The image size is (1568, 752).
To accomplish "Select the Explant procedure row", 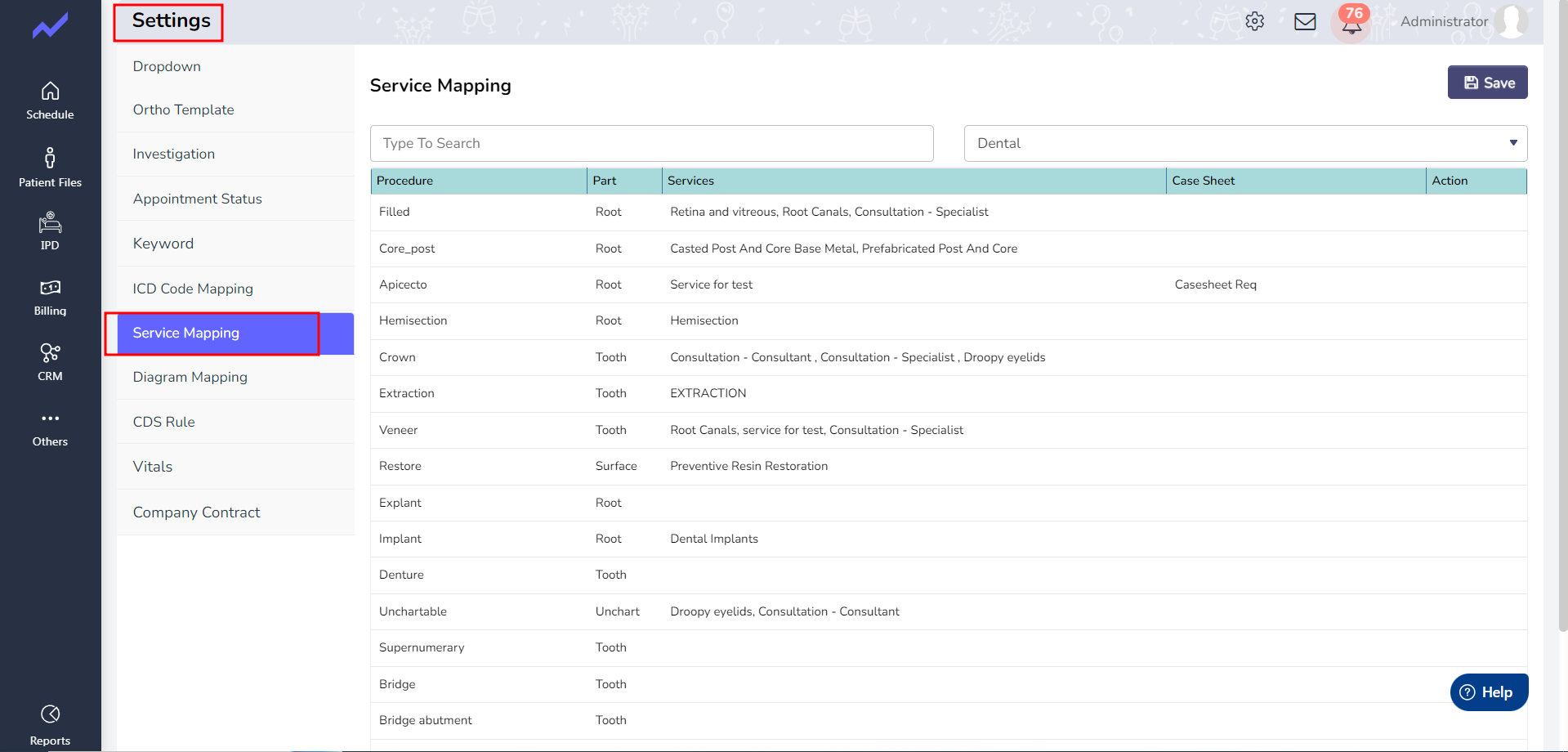I will point(949,503).
